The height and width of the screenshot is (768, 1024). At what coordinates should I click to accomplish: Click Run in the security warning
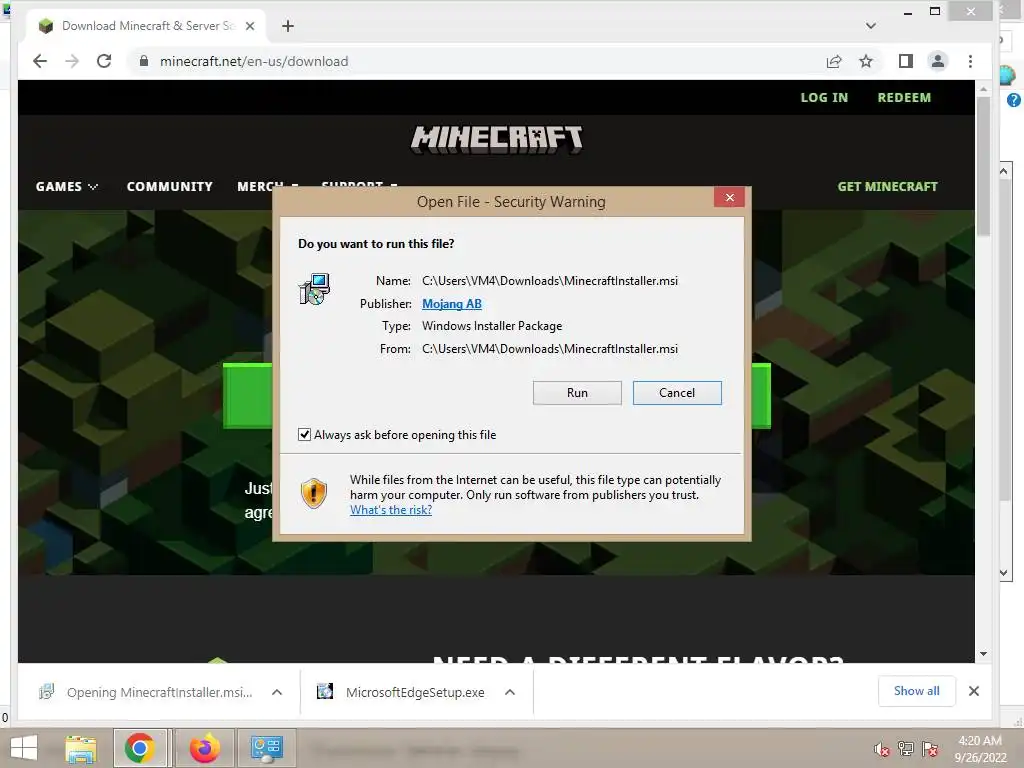(x=577, y=393)
